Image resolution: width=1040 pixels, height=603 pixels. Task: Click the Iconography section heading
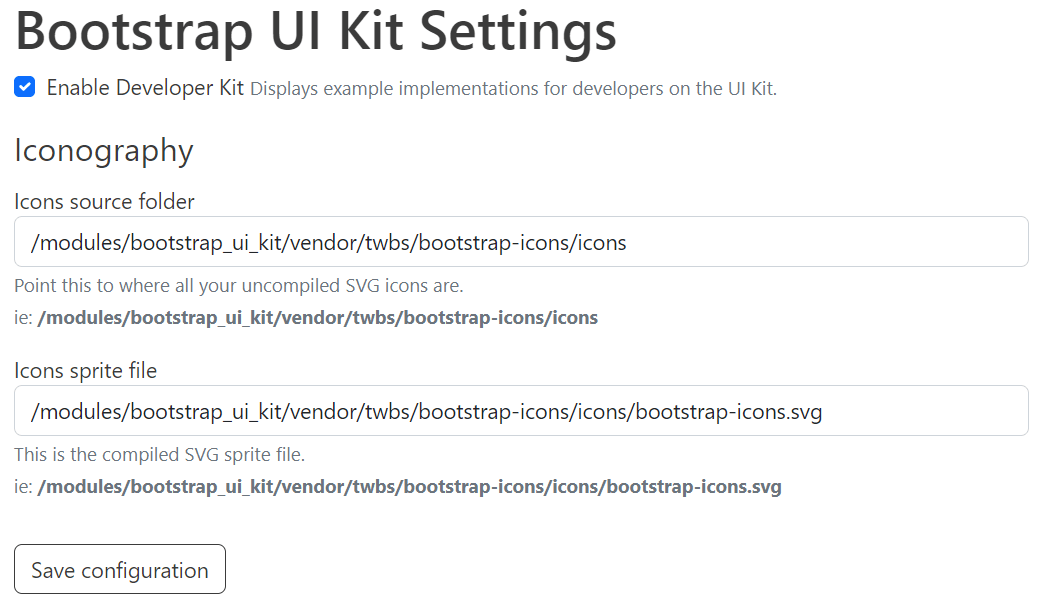pyautogui.click(x=103, y=152)
